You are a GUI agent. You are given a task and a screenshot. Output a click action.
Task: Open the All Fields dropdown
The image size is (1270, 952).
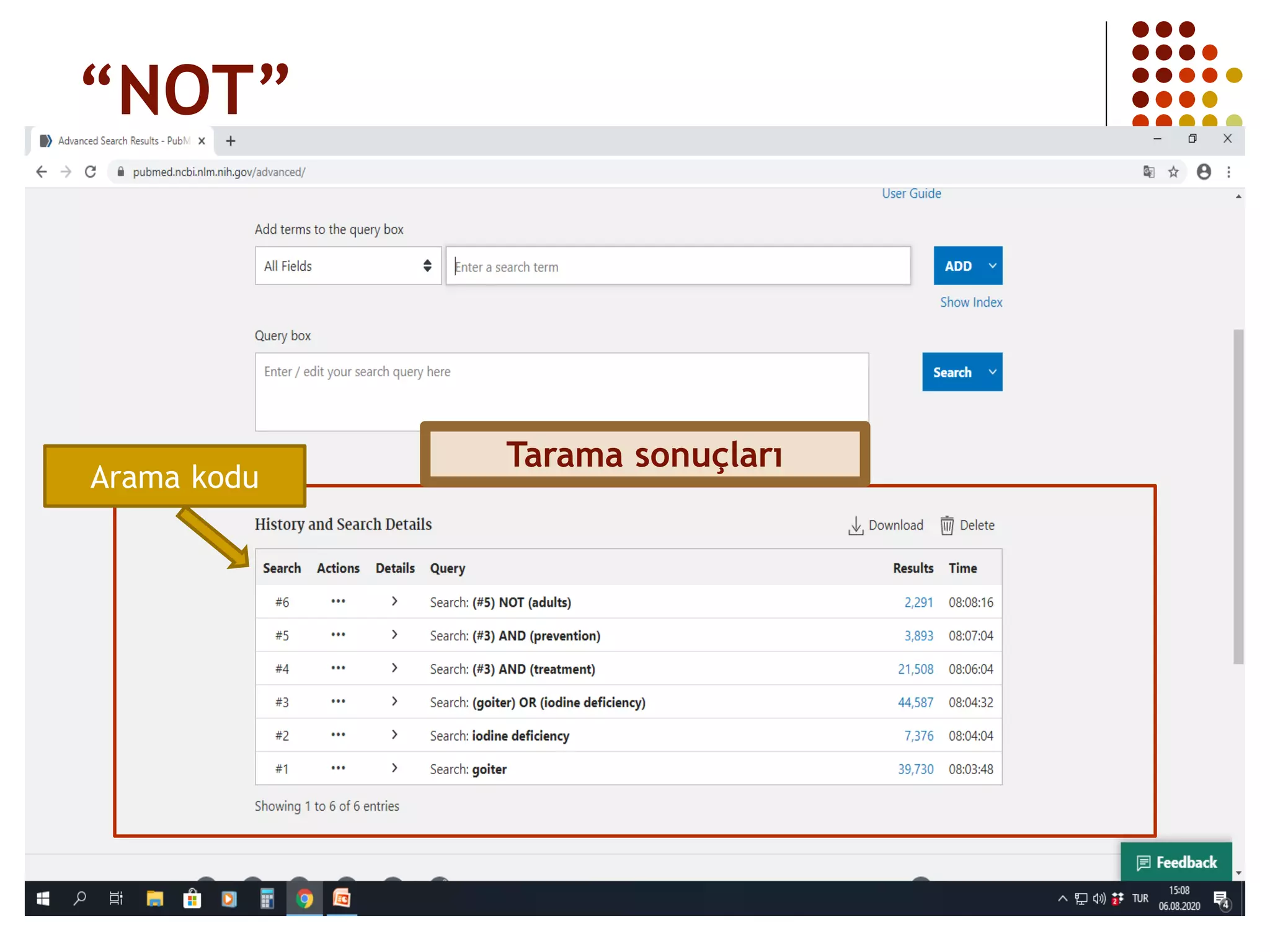(x=348, y=266)
